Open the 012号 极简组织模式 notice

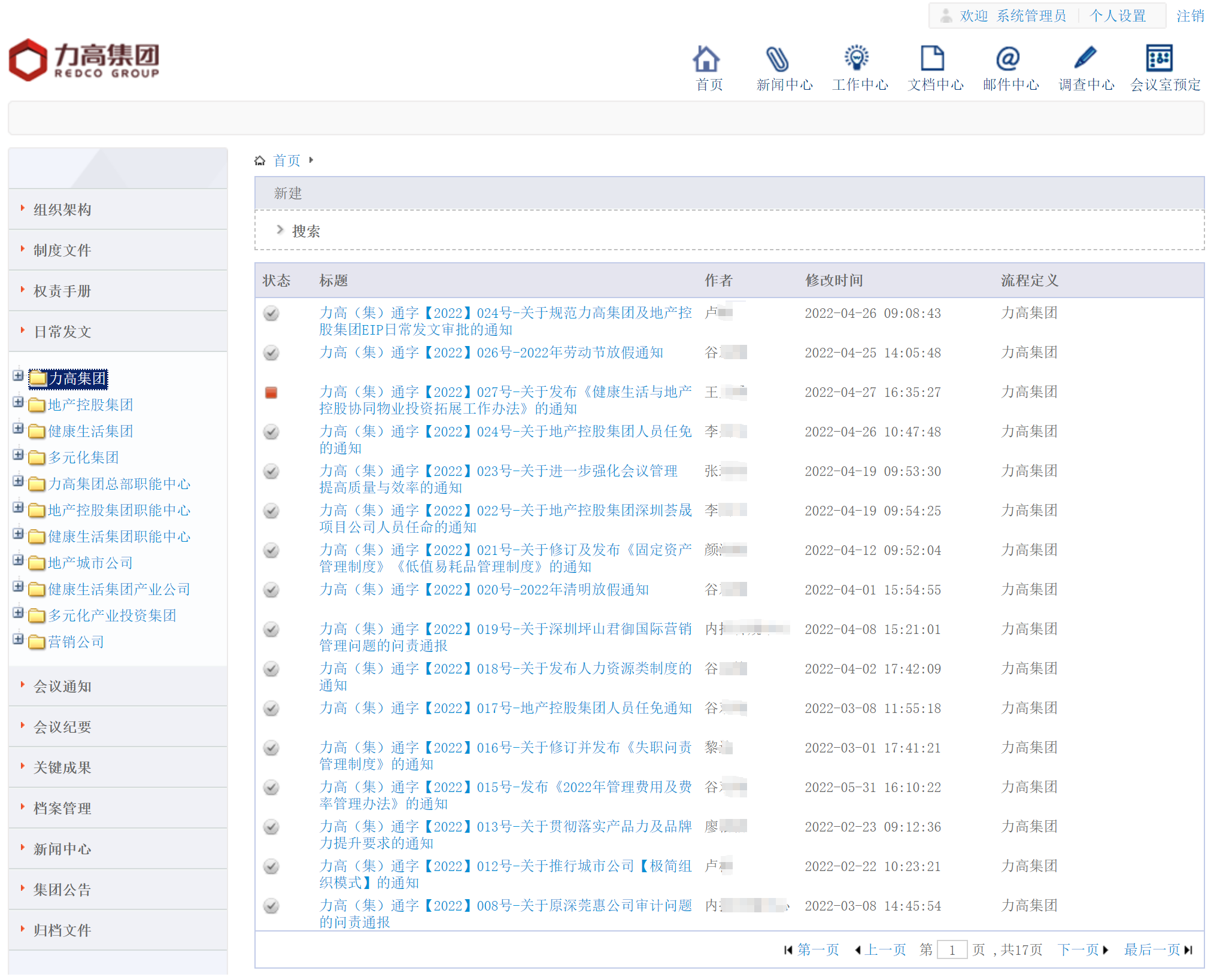[505, 874]
